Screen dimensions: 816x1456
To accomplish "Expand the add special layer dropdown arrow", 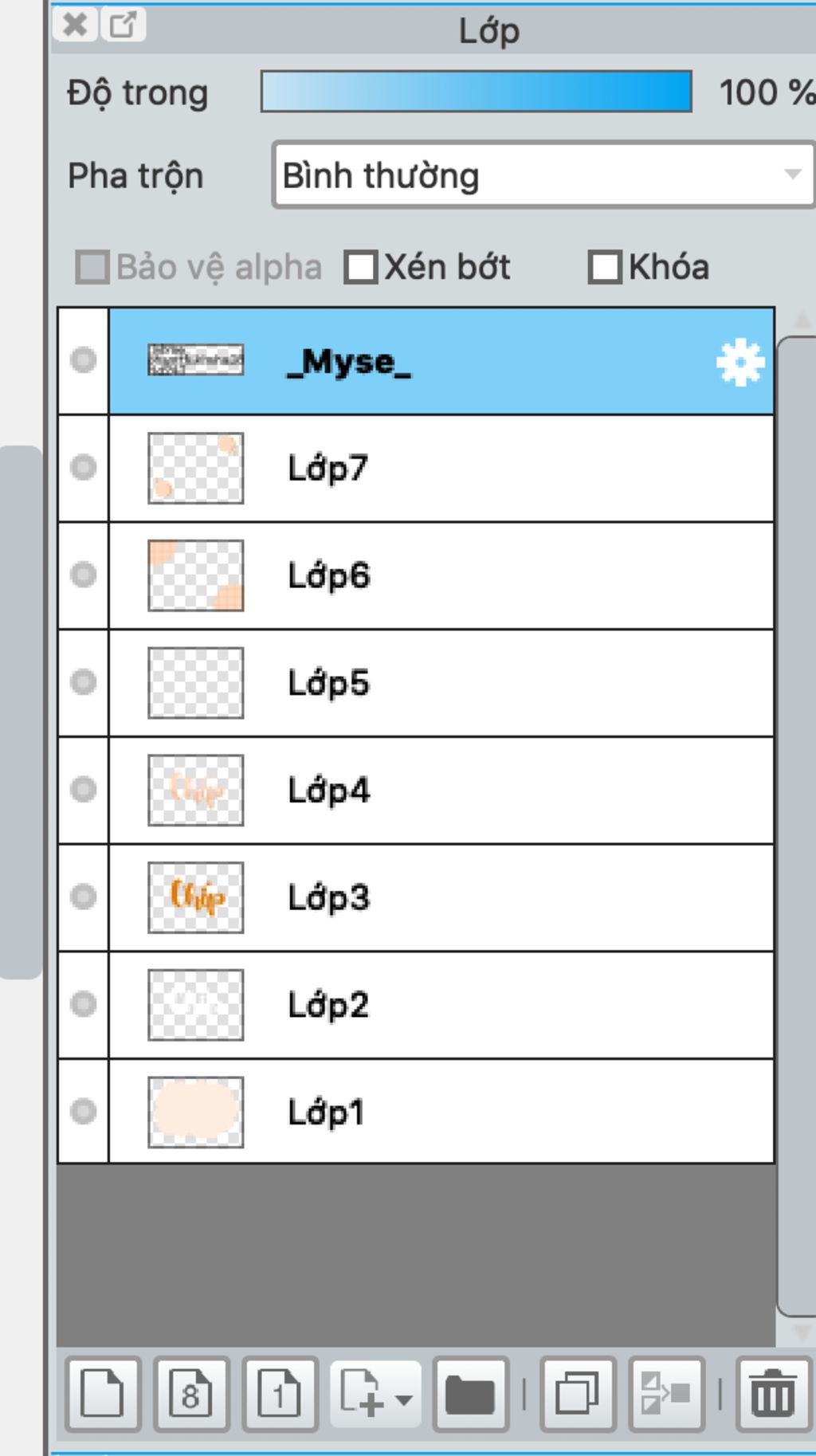I will pos(404,1399).
